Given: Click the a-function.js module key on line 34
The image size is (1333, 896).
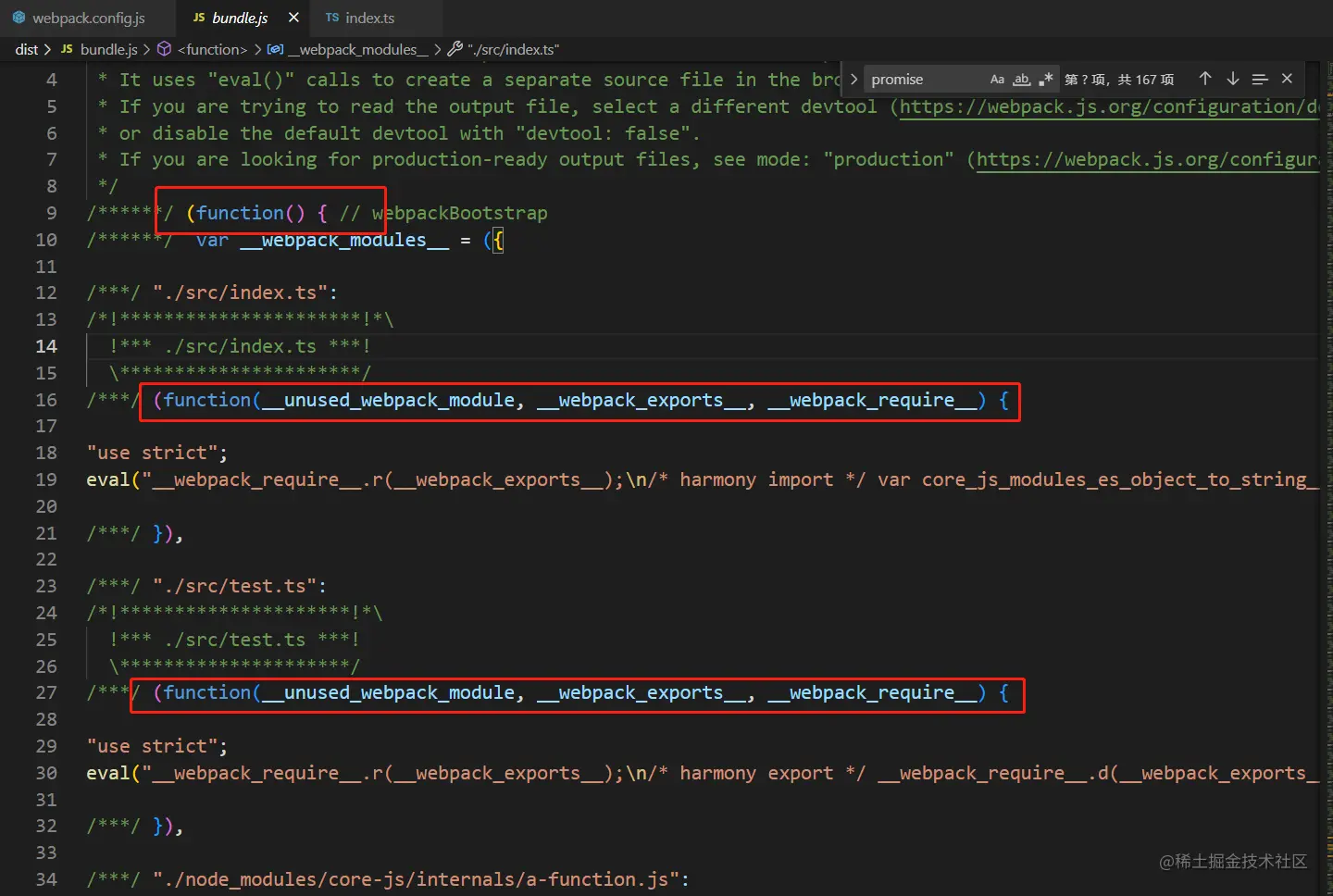Looking at the screenshot, I should [421, 879].
